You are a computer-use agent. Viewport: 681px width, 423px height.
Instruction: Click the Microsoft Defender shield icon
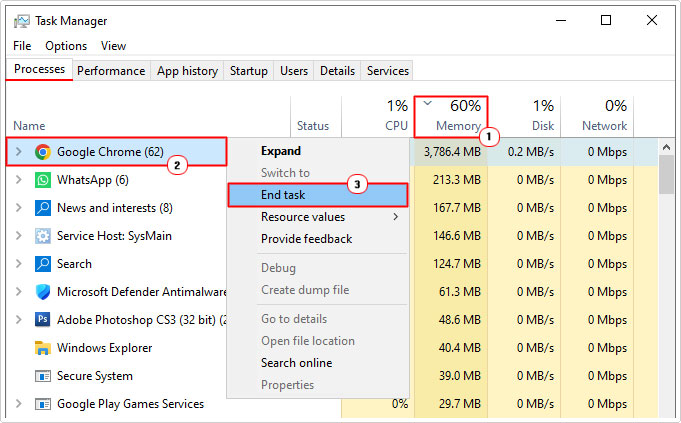click(x=43, y=292)
